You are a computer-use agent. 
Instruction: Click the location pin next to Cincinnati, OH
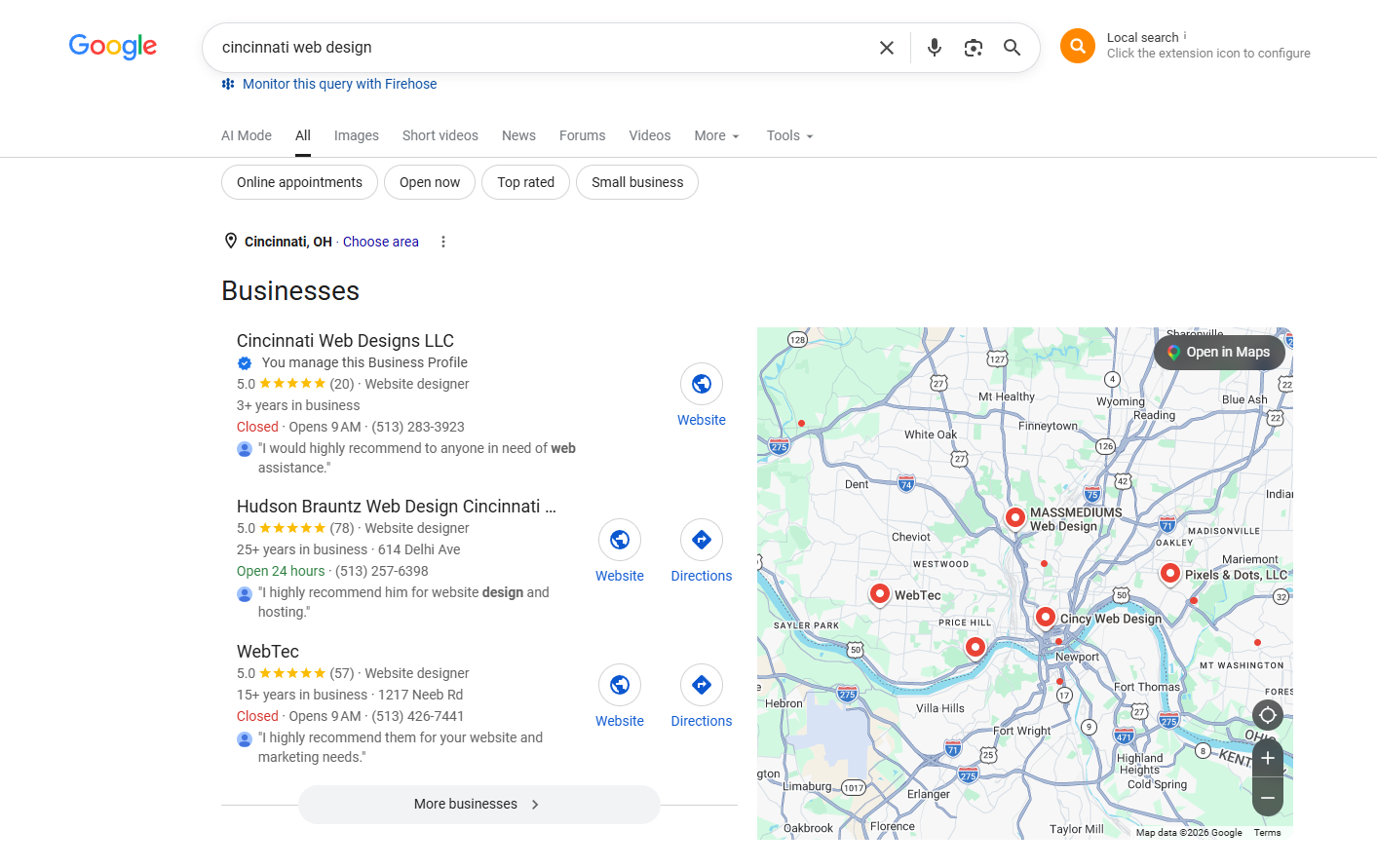coord(231,241)
